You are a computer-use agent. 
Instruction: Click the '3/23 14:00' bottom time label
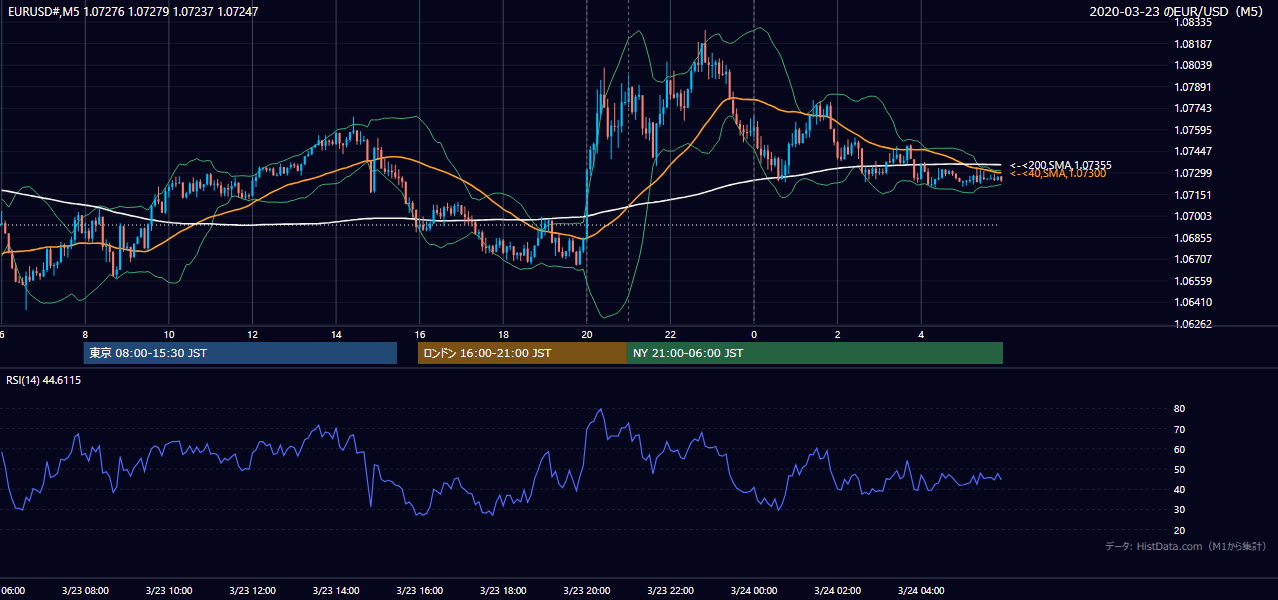click(336, 590)
